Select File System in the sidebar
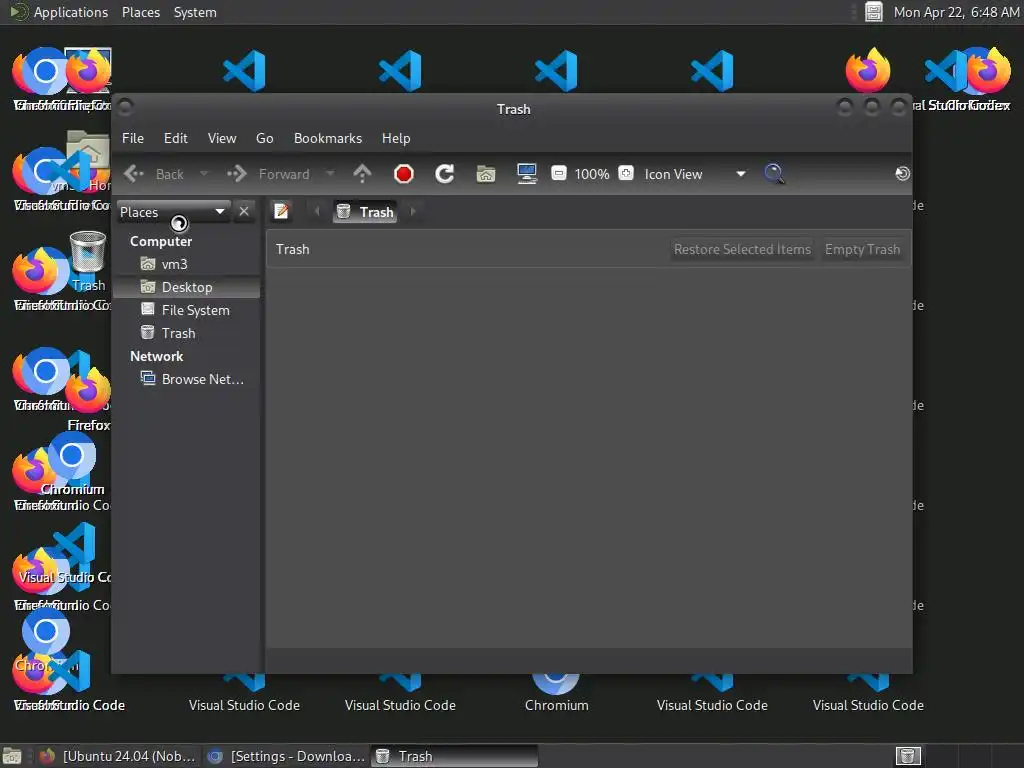 (x=187, y=310)
